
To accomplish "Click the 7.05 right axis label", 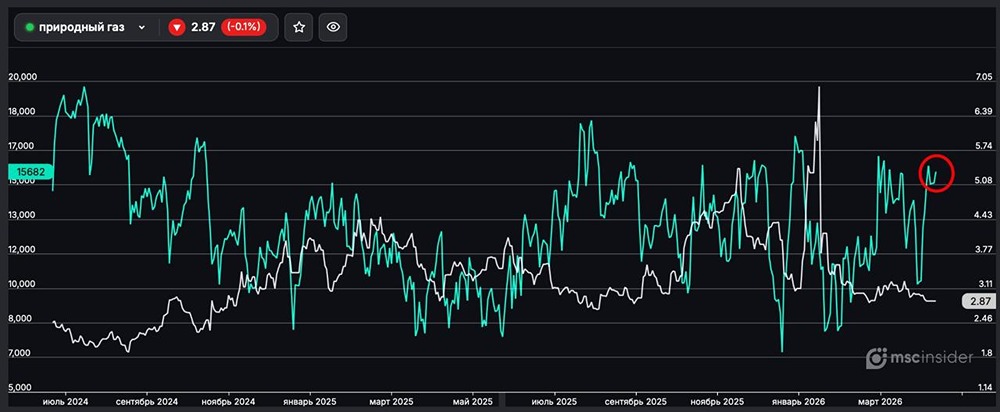I will tap(975, 77).
